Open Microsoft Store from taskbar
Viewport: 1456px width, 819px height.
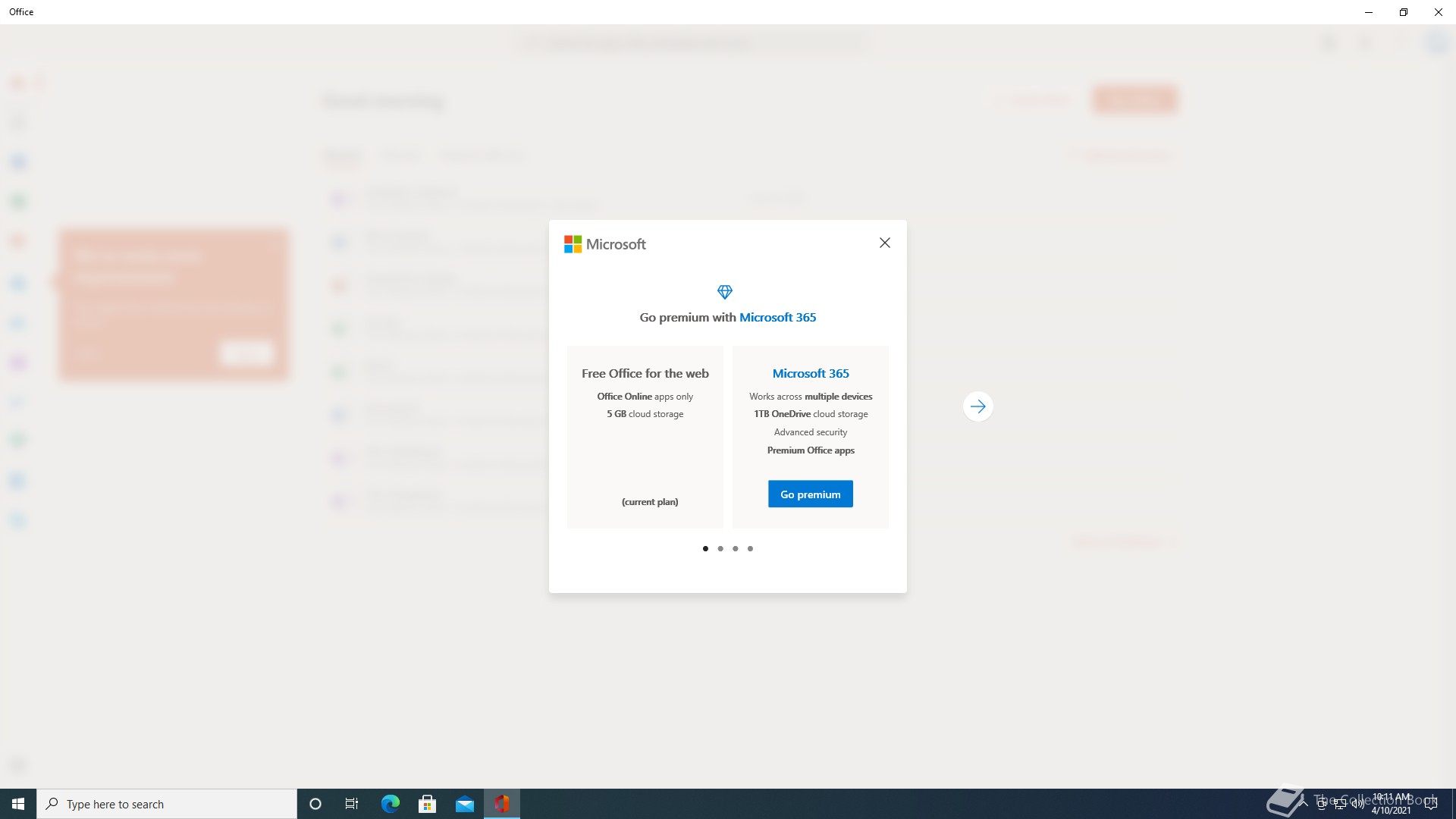427,804
